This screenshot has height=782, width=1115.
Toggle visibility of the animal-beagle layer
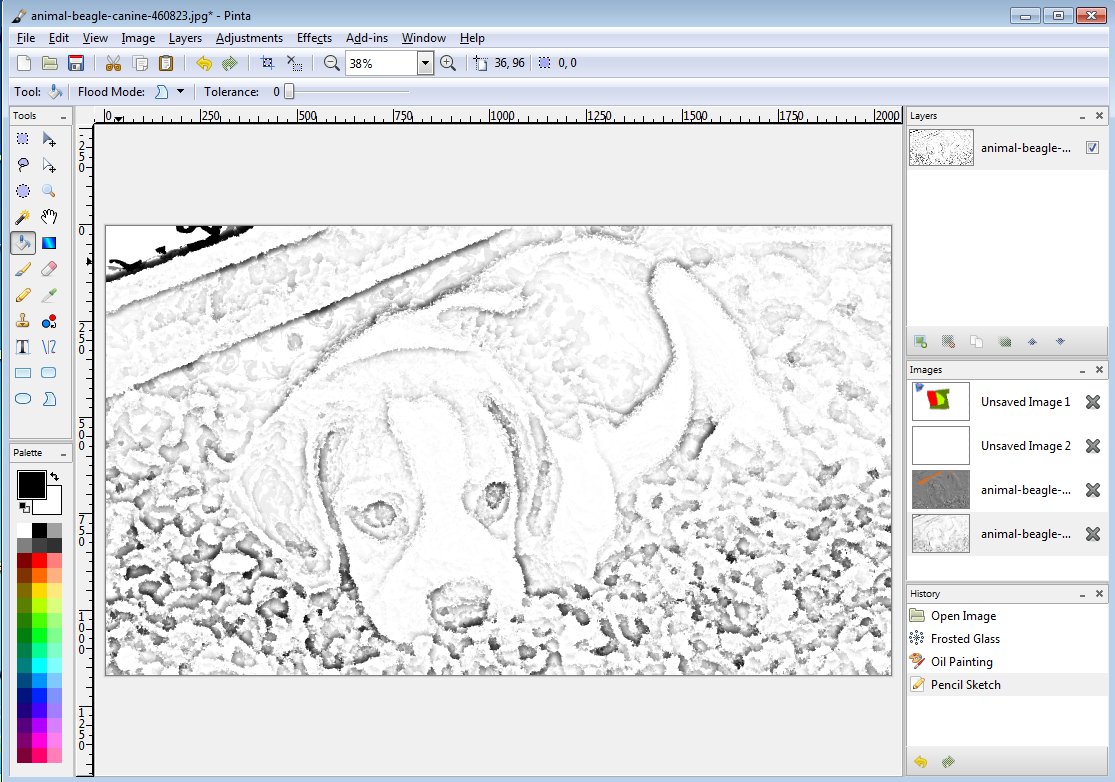coord(1092,147)
